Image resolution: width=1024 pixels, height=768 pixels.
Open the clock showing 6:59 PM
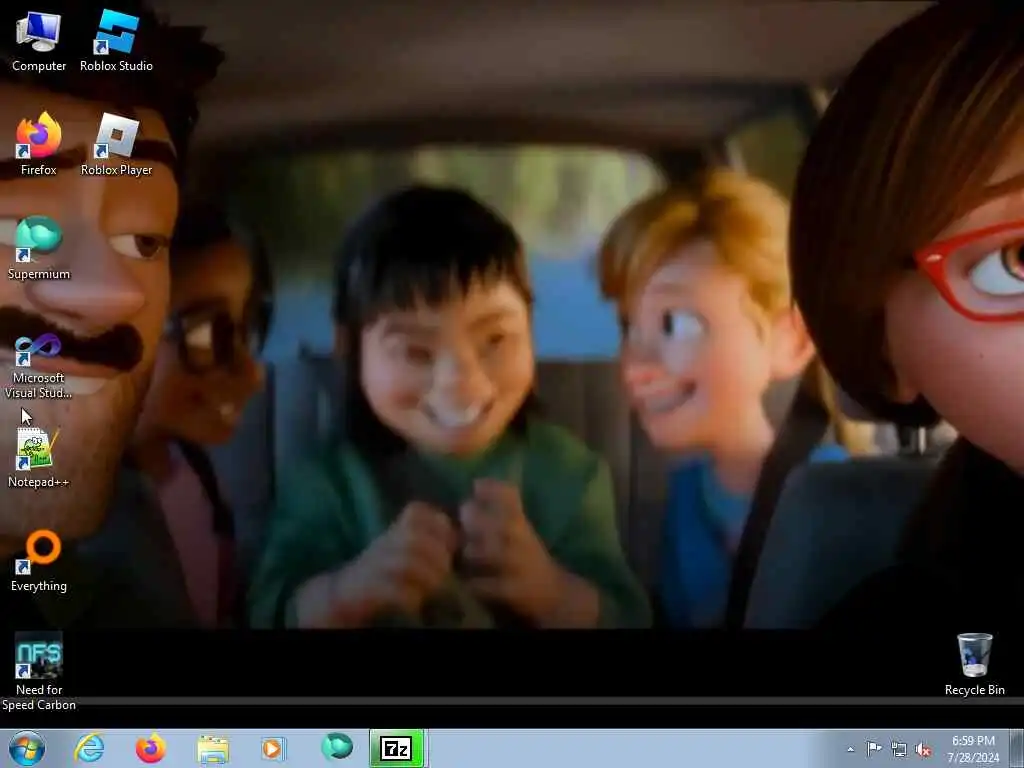[973, 749]
